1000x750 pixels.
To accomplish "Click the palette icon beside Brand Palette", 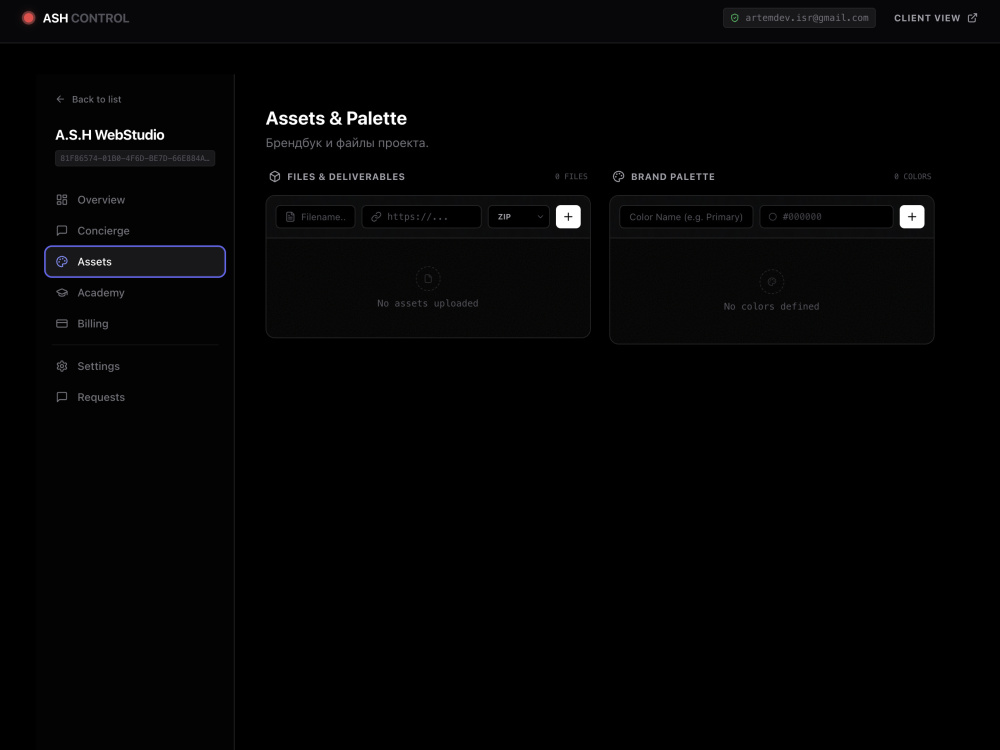I will [619, 177].
